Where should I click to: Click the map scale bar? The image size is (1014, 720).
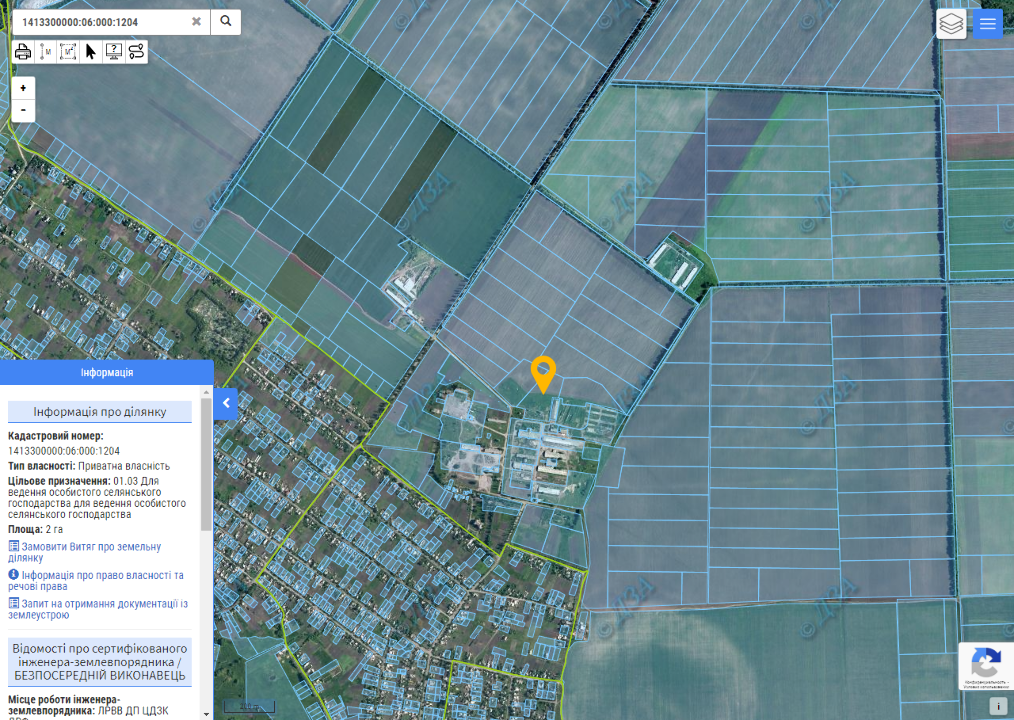[249, 707]
